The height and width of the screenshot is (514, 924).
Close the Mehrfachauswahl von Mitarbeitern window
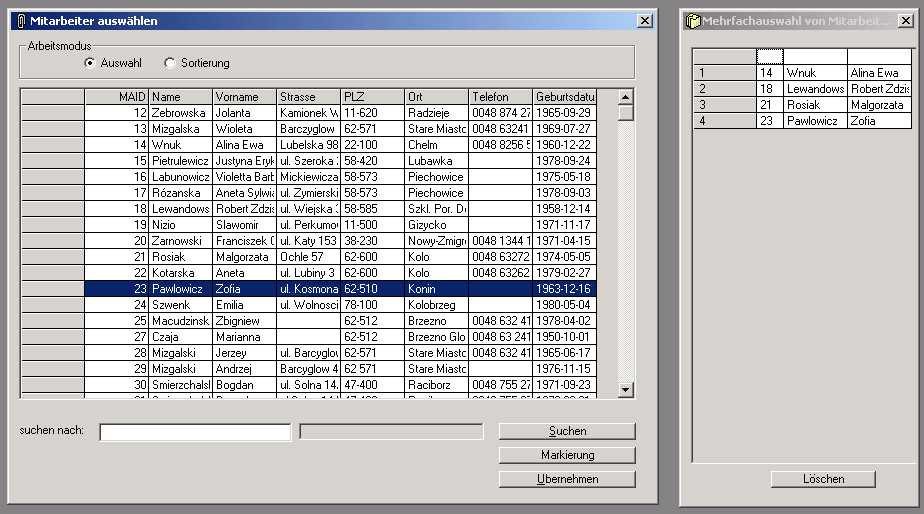coord(906,21)
